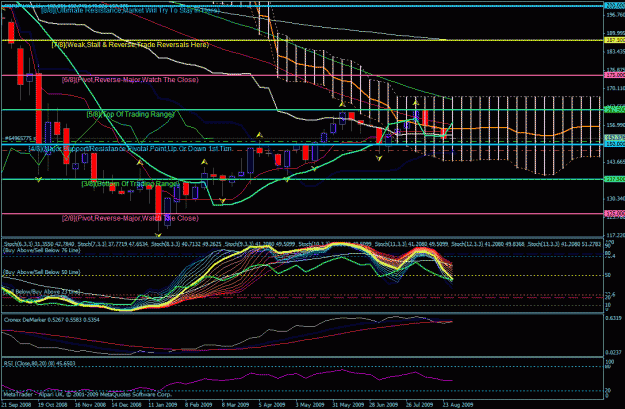Click the Stoch(7,3,3) indicator label

click(x=113, y=244)
